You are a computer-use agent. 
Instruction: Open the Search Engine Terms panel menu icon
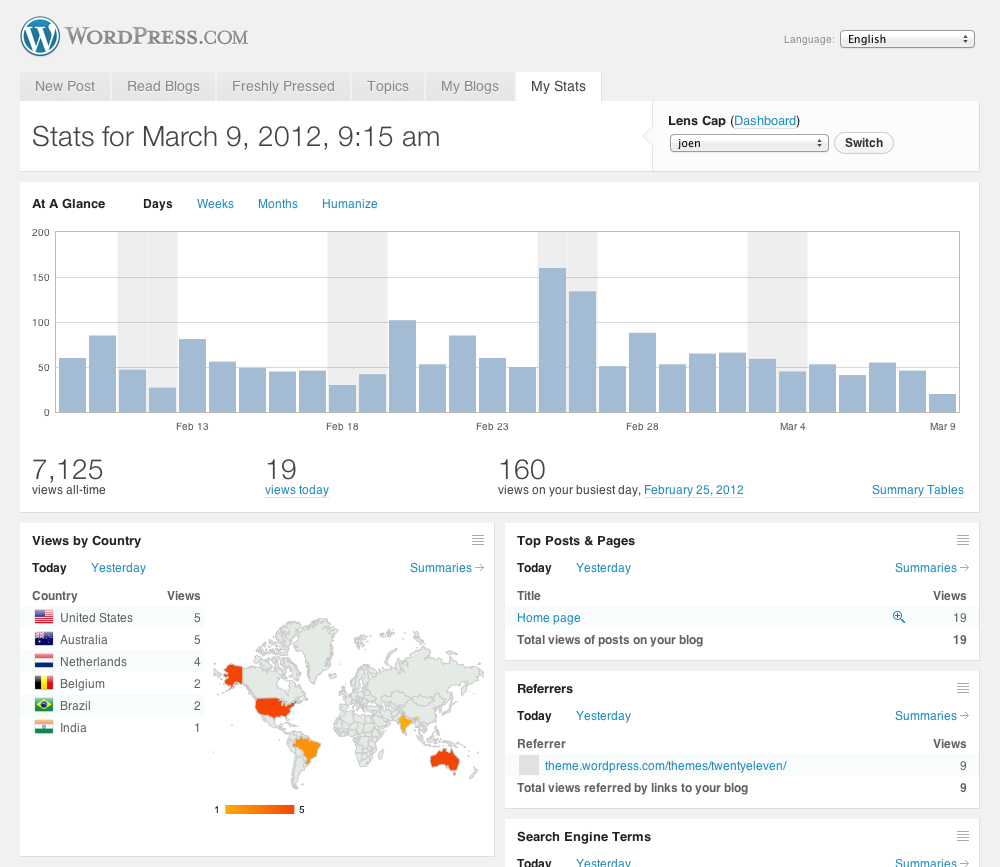pyautogui.click(x=963, y=836)
